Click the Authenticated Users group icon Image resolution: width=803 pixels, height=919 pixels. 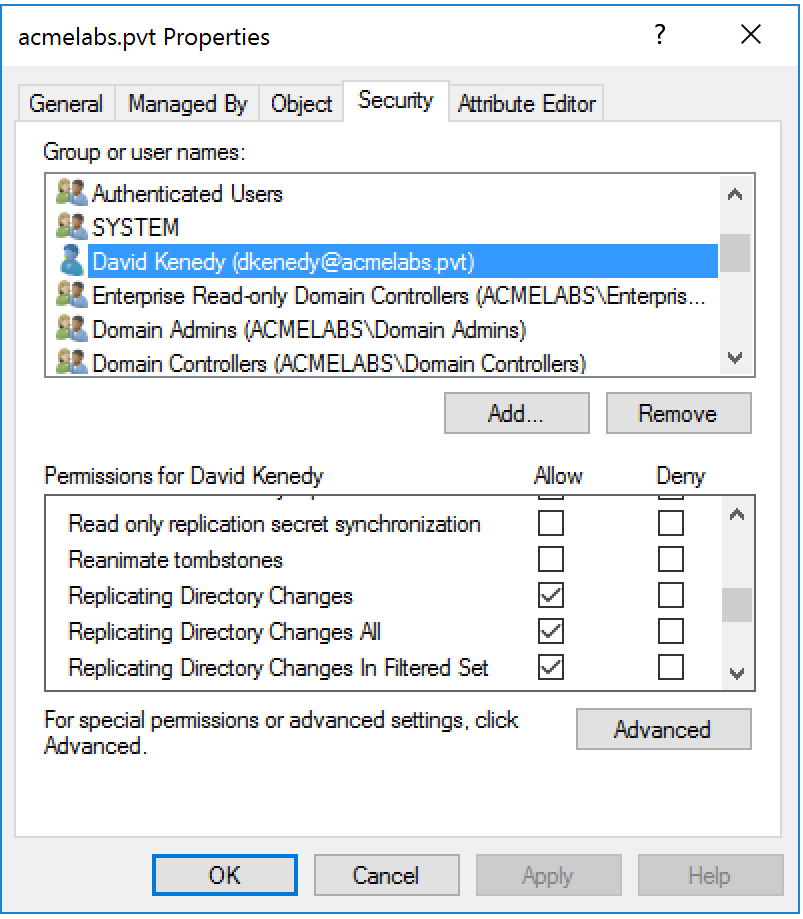[72, 194]
